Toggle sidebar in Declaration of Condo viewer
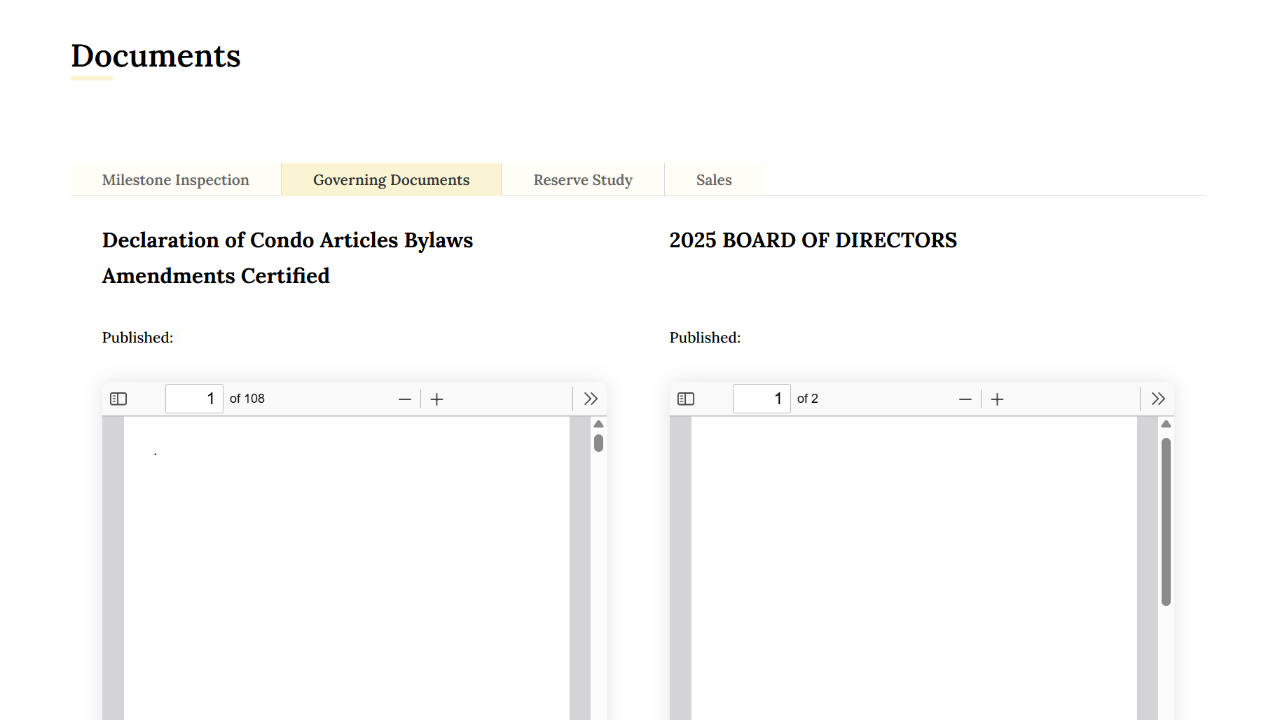The image size is (1280, 720). (x=118, y=399)
